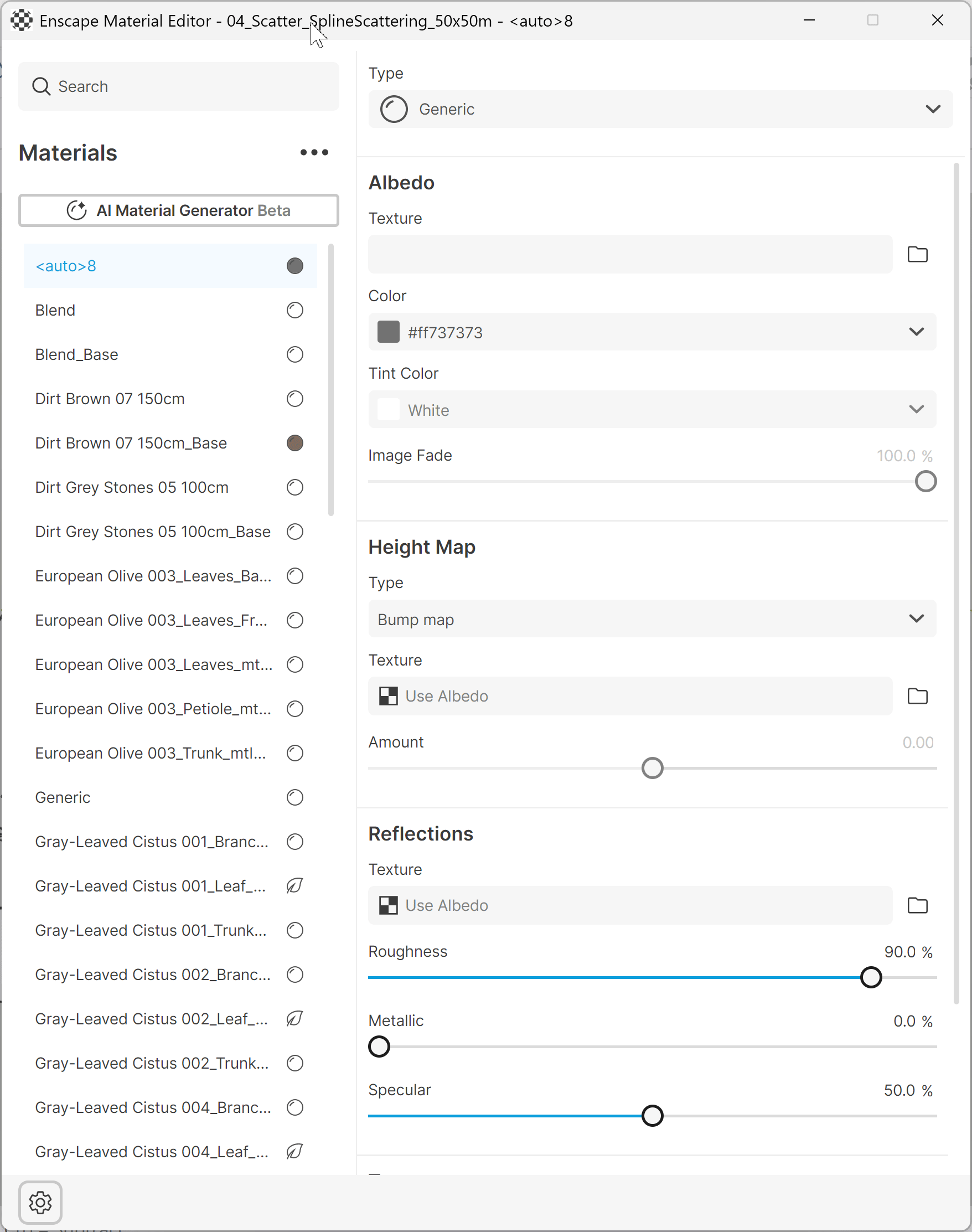Click the empty Albedo Texture field
The width and height of the screenshot is (972, 1232).
click(x=630, y=254)
